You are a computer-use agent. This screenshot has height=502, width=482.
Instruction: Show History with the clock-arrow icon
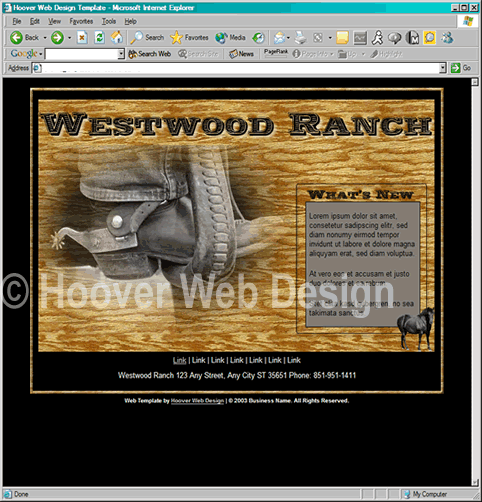click(258, 38)
